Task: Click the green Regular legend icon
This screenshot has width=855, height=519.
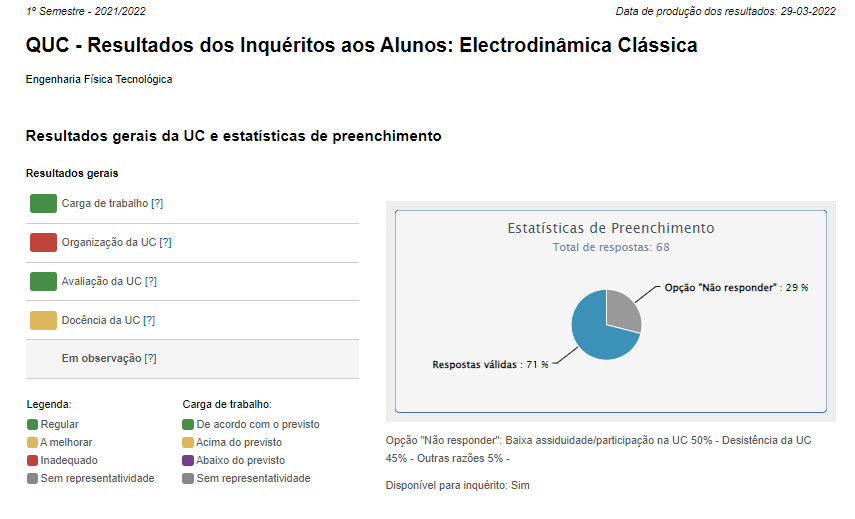Action: [33, 425]
